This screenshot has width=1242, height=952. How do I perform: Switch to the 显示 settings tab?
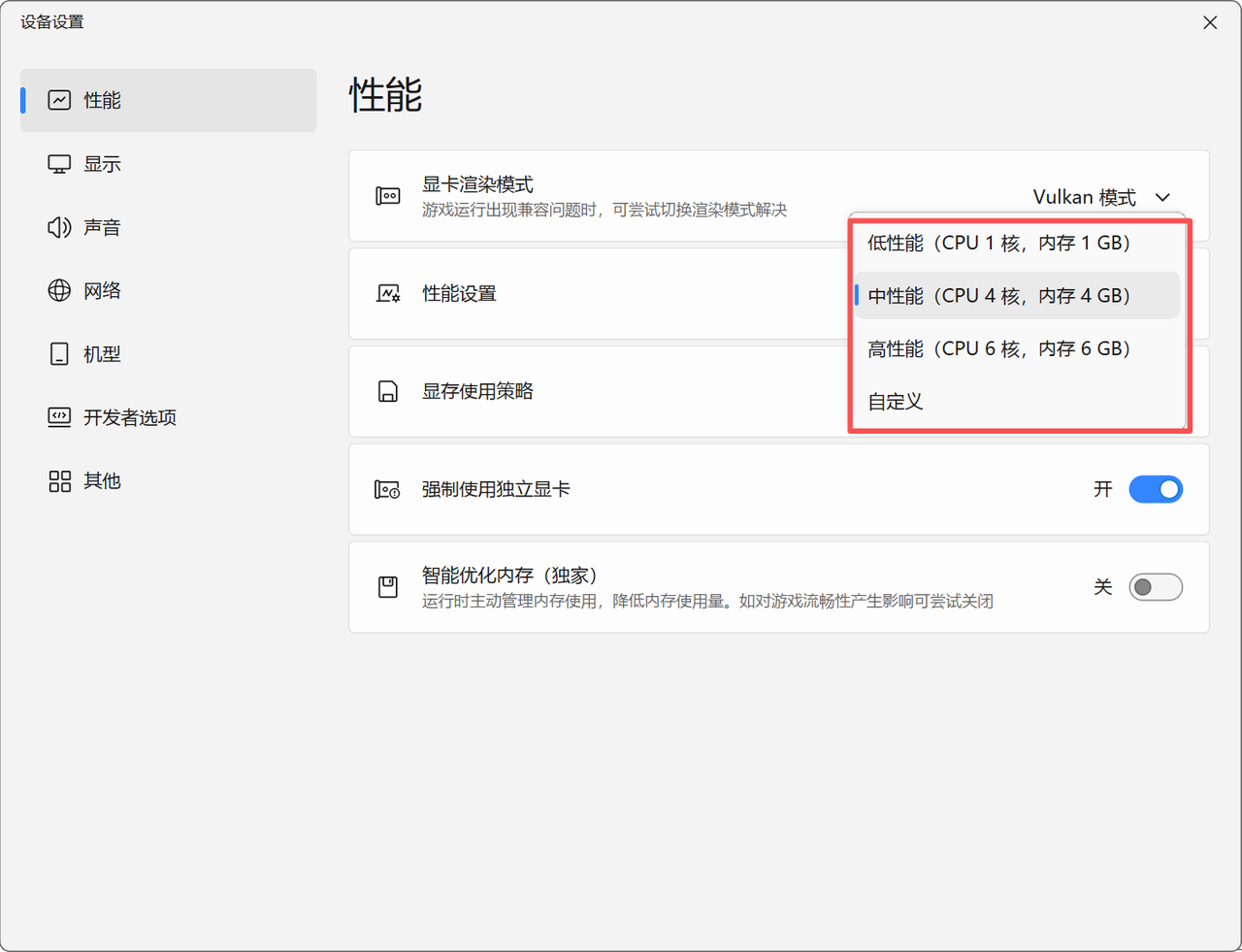click(x=169, y=164)
